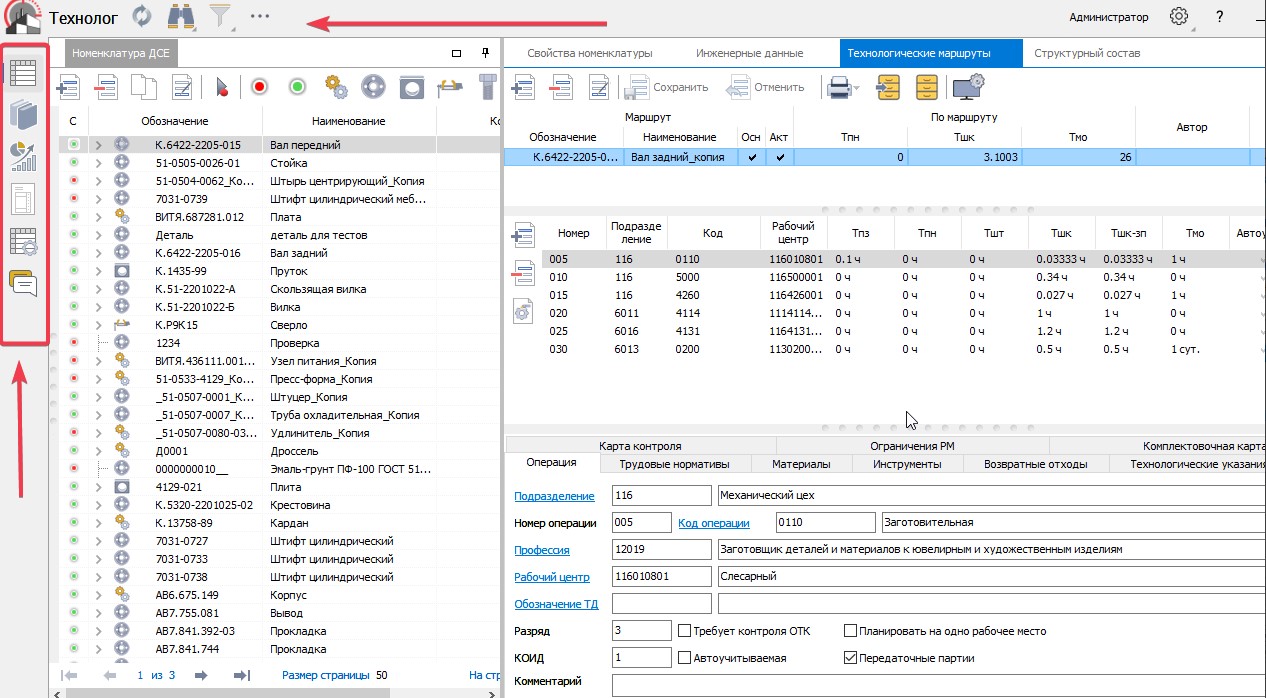This screenshot has width=1266, height=698.
Task: Open the Материалы tab
Action: [801, 464]
